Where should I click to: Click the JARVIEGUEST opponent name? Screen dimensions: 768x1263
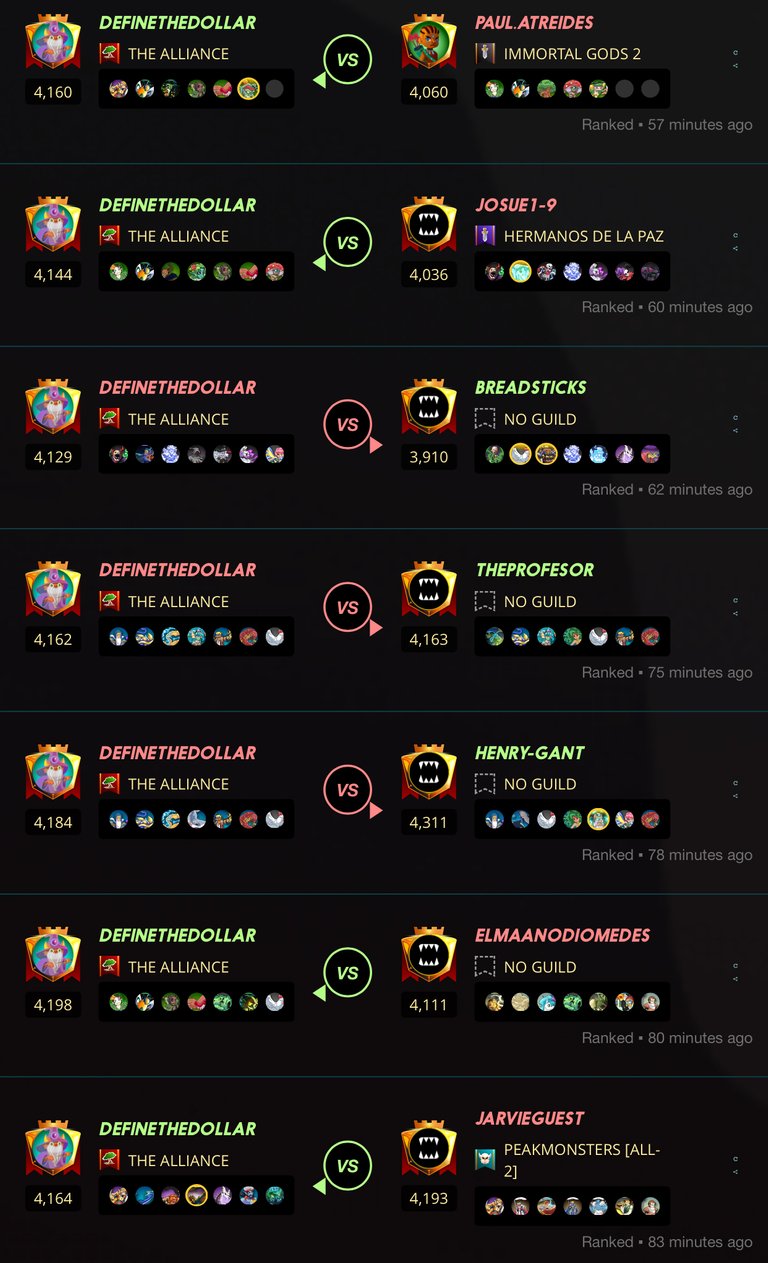coord(529,1119)
